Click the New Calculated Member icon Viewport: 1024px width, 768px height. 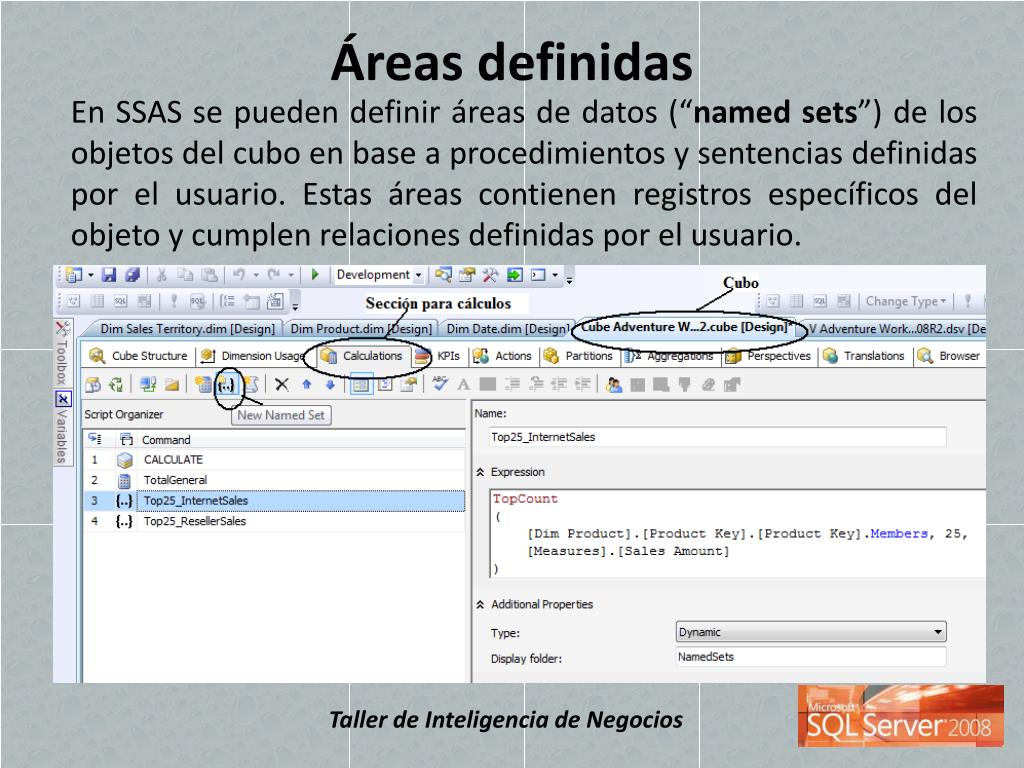(203, 385)
